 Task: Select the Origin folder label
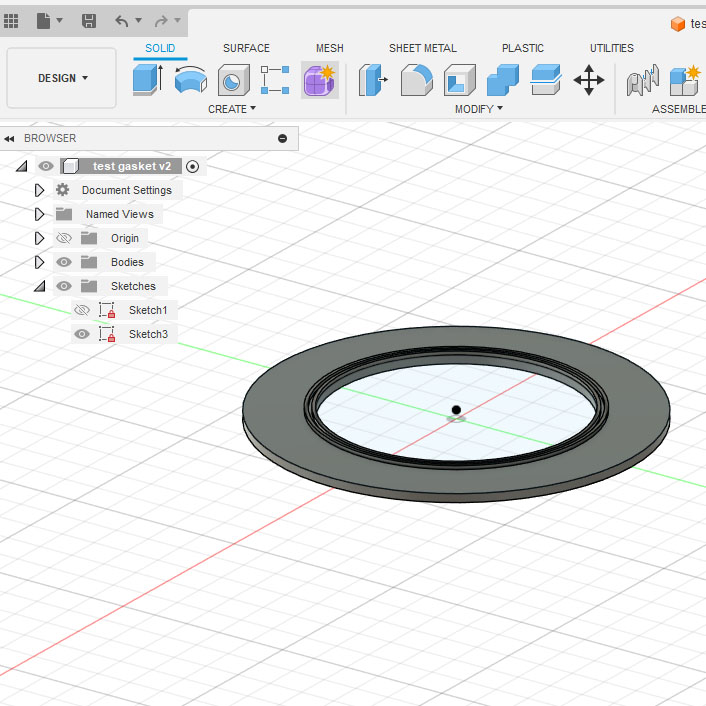[125, 238]
